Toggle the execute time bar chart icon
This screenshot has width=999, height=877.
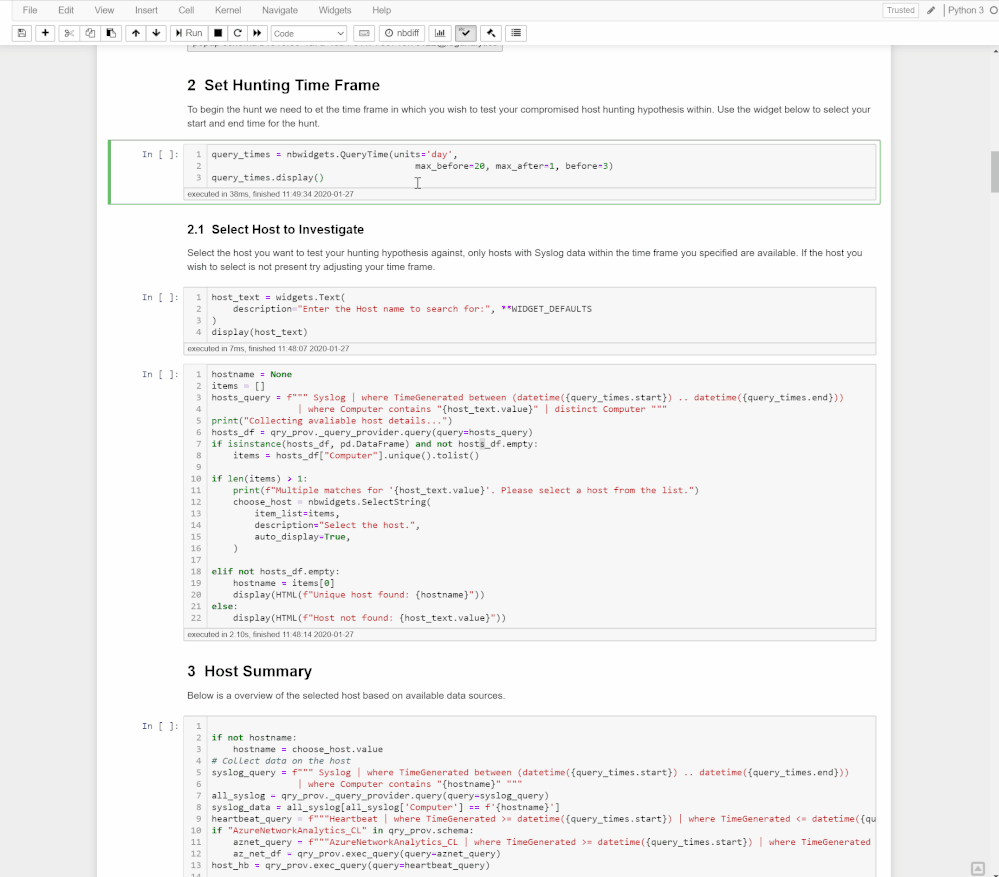pos(440,33)
